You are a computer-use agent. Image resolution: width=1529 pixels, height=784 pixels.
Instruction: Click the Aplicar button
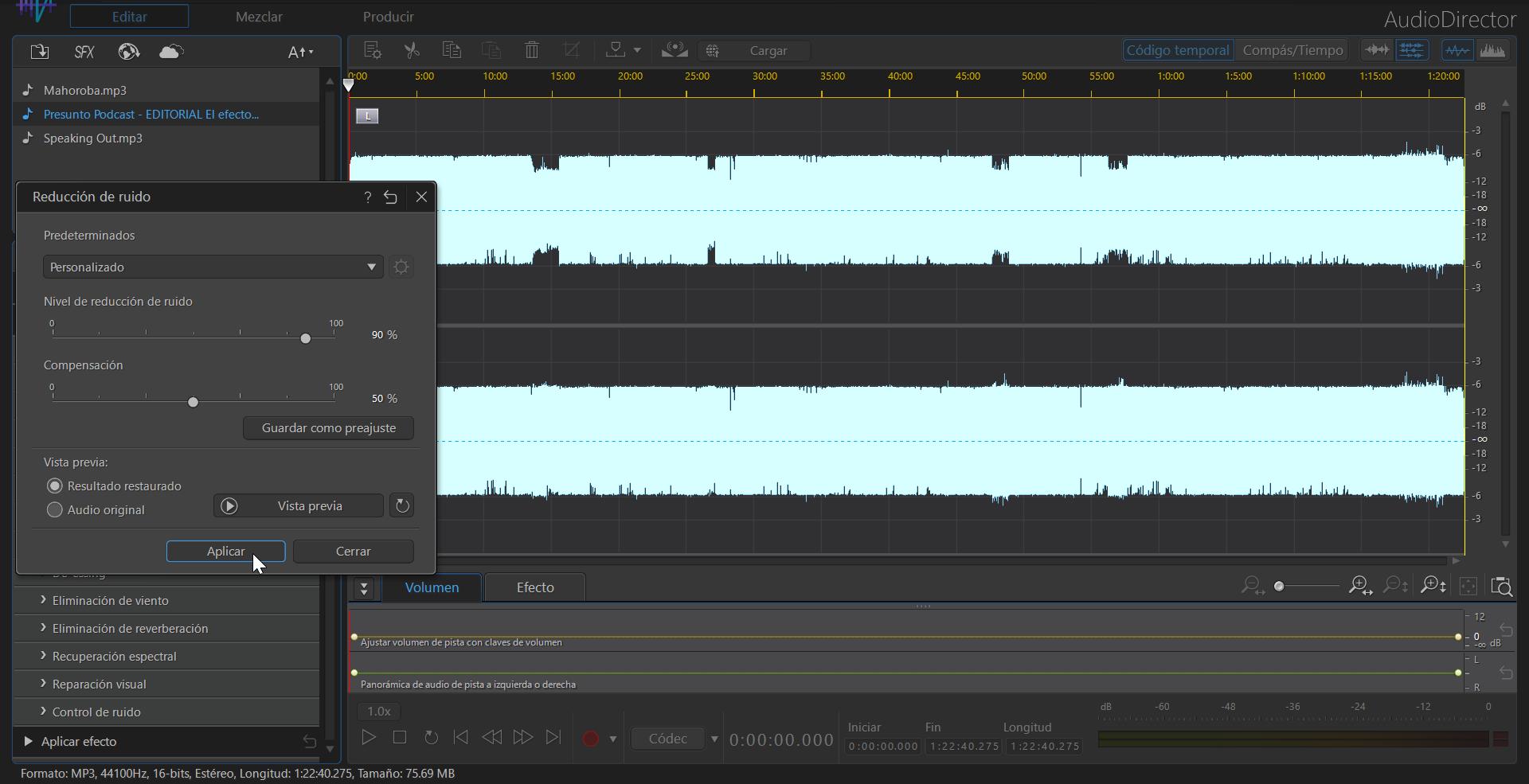[x=225, y=551]
